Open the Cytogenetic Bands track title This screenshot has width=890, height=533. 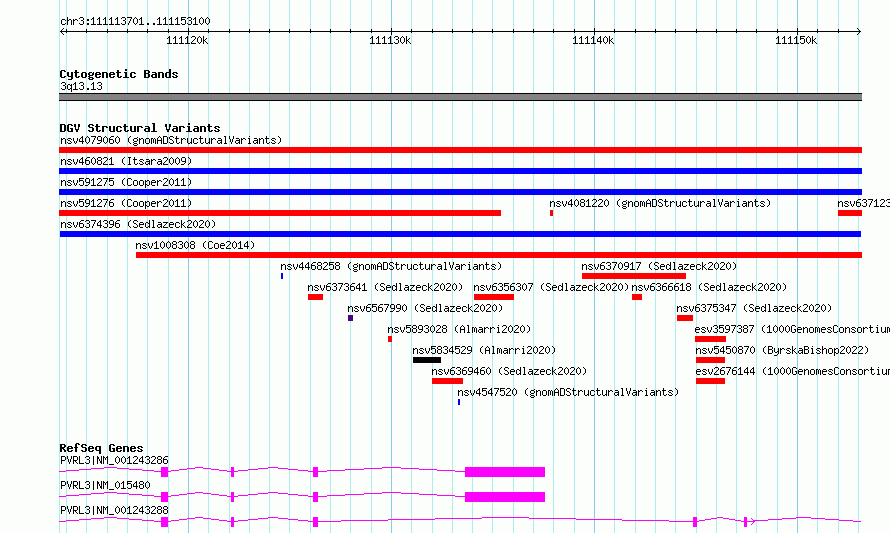(x=119, y=74)
